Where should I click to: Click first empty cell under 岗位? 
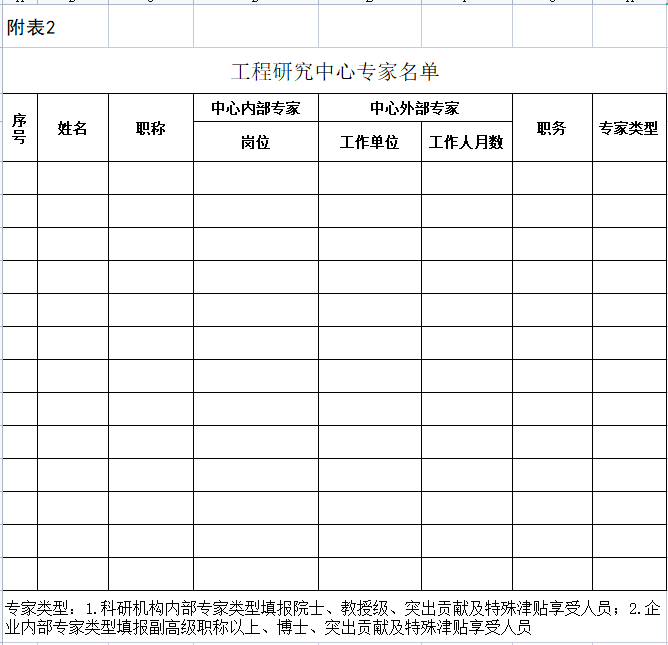click(x=255, y=178)
